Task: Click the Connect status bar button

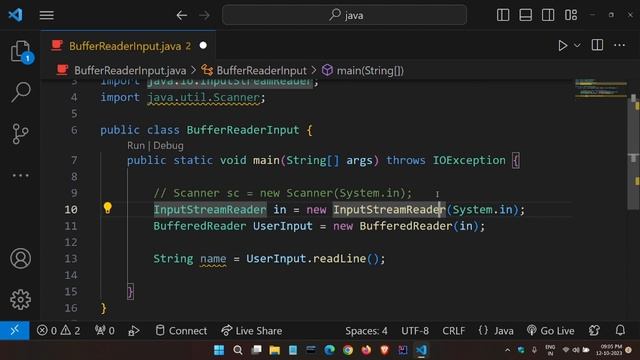Action: pos(181,331)
